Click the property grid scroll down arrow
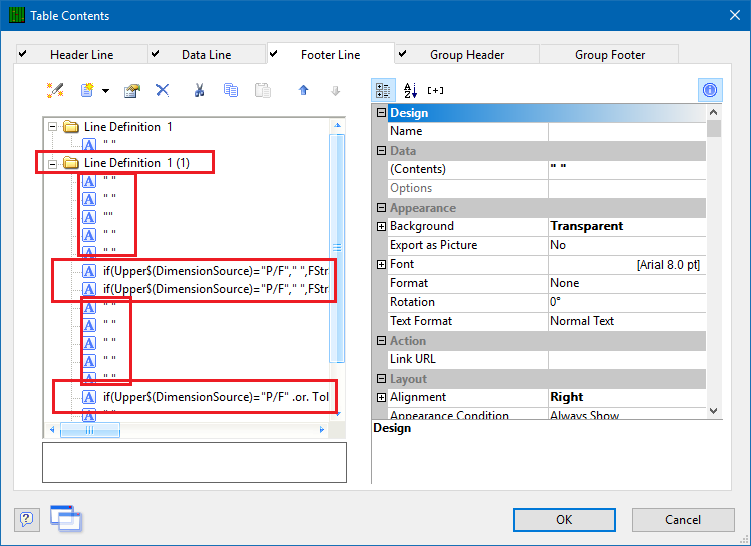The image size is (751, 546). (714, 410)
